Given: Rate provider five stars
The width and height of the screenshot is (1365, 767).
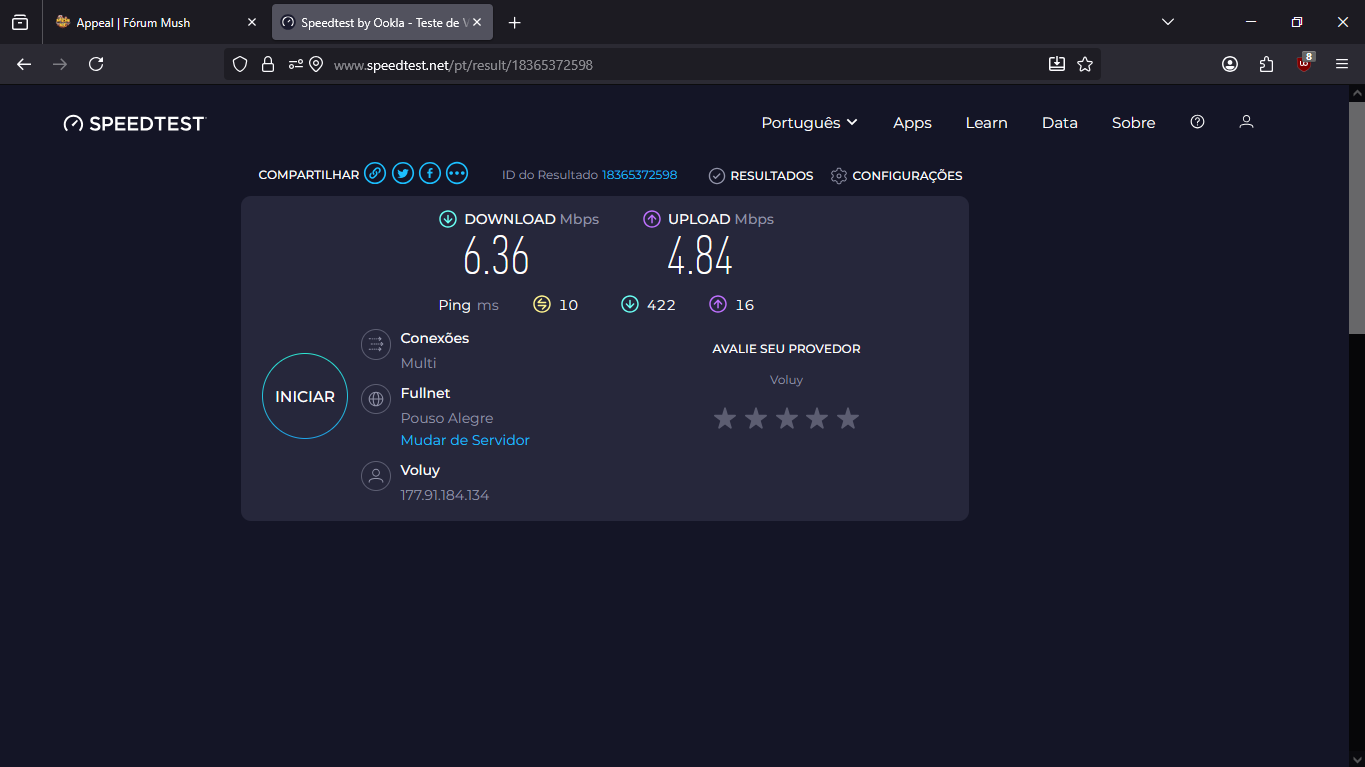Looking at the screenshot, I should click(x=848, y=418).
